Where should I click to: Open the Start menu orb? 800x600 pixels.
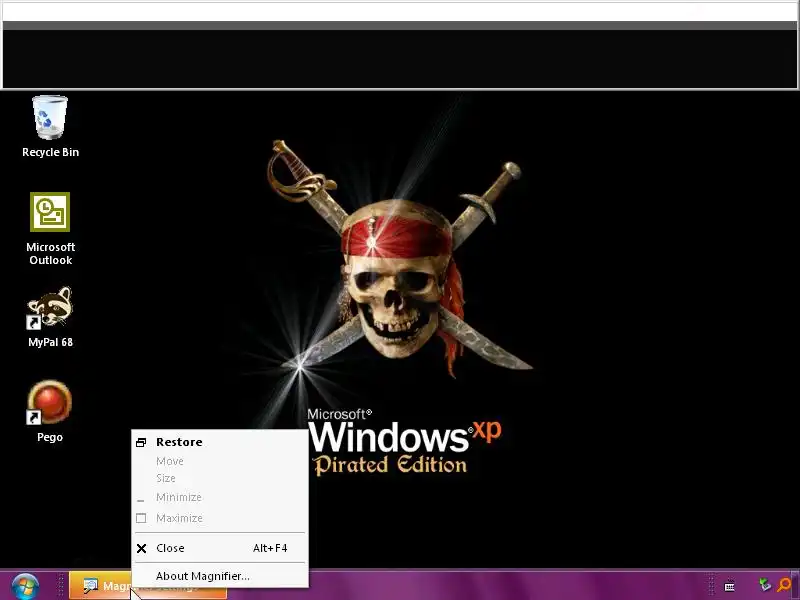coord(25,586)
